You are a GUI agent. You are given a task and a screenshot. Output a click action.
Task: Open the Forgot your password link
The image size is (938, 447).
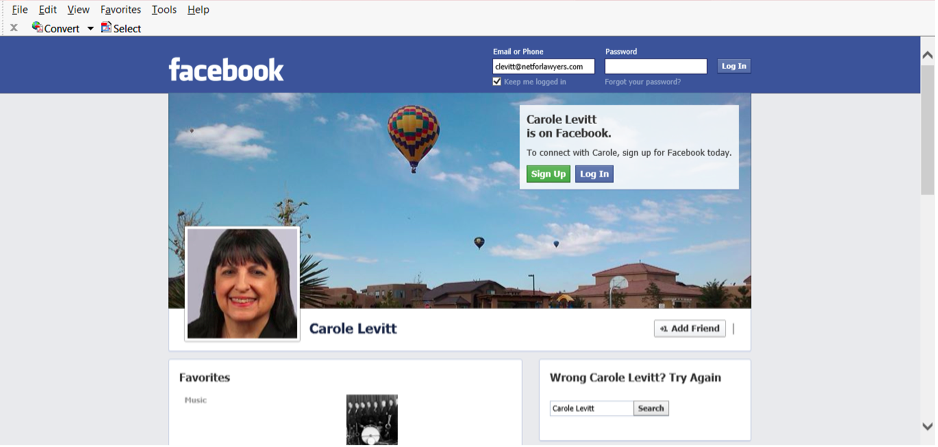(x=642, y=82)
